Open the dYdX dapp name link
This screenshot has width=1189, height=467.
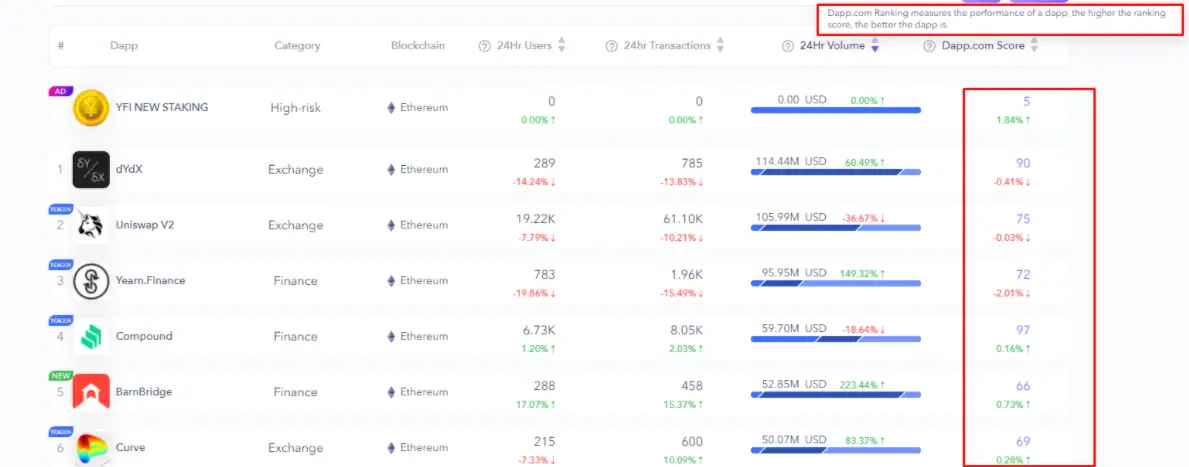coord(129,169)
